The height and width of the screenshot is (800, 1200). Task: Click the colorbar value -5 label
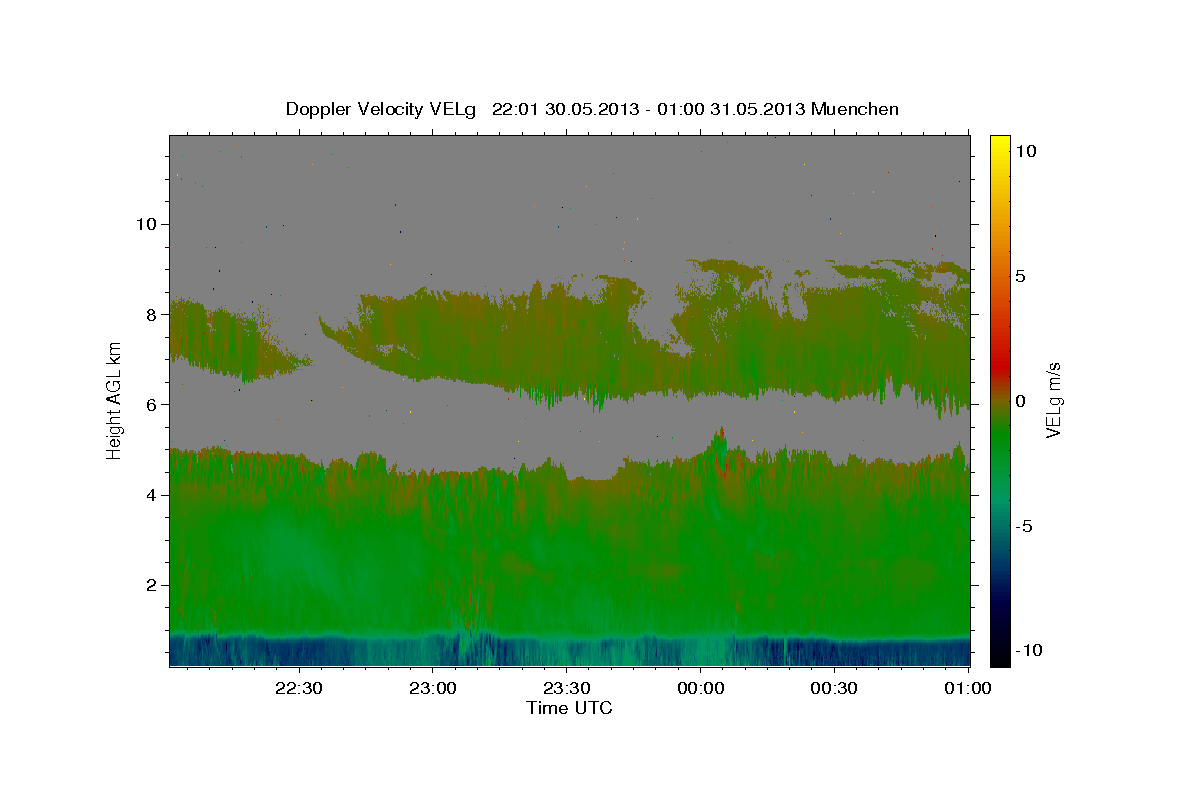(x=1024, y=526)
